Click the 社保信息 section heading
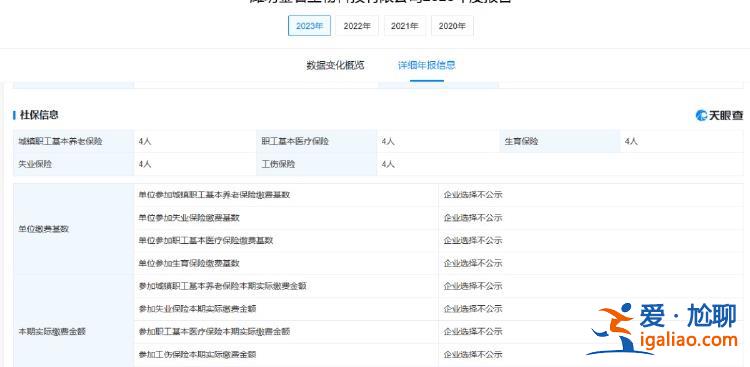The image size is (750, 367). click(x=39, y=115)
